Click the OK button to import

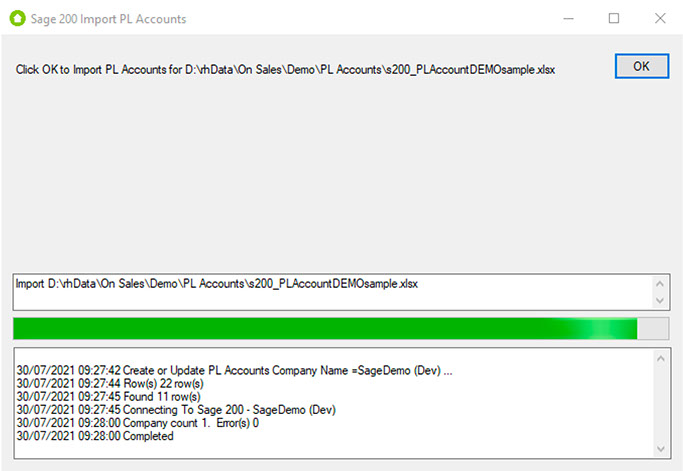pyautogui.click(x=642, y=66)
